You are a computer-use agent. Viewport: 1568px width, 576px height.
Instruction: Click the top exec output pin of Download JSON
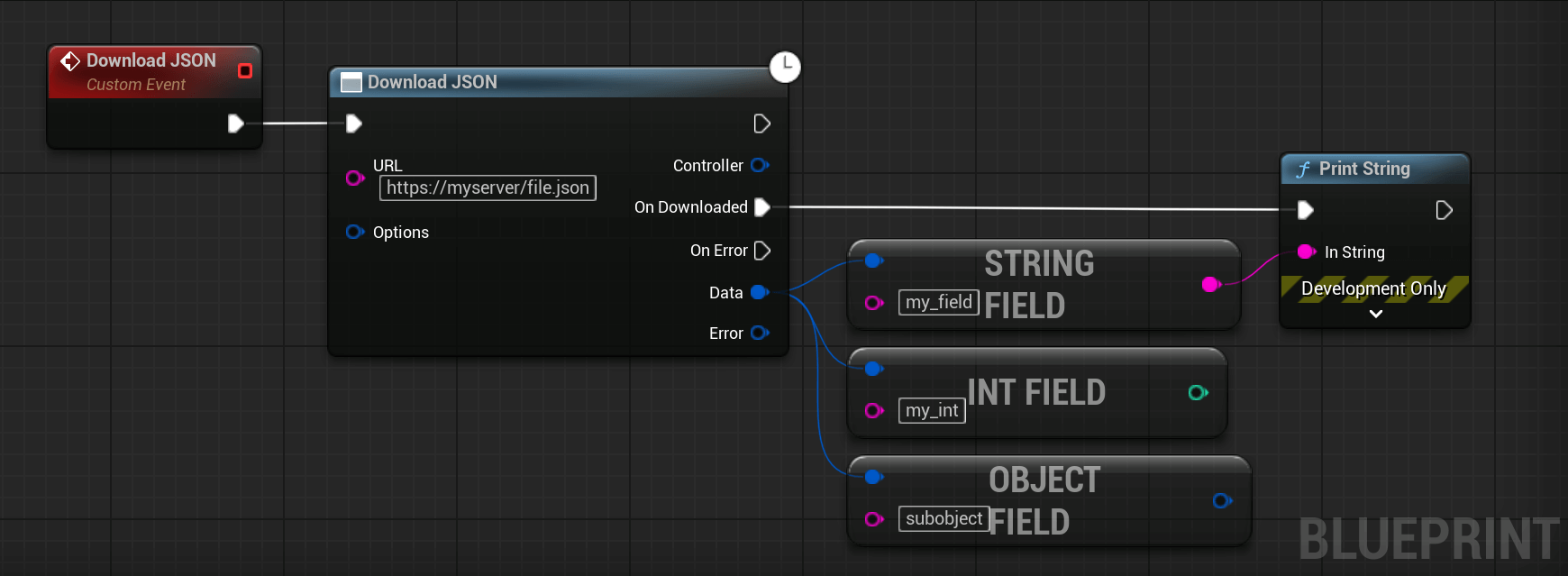[x=762, y=123]
